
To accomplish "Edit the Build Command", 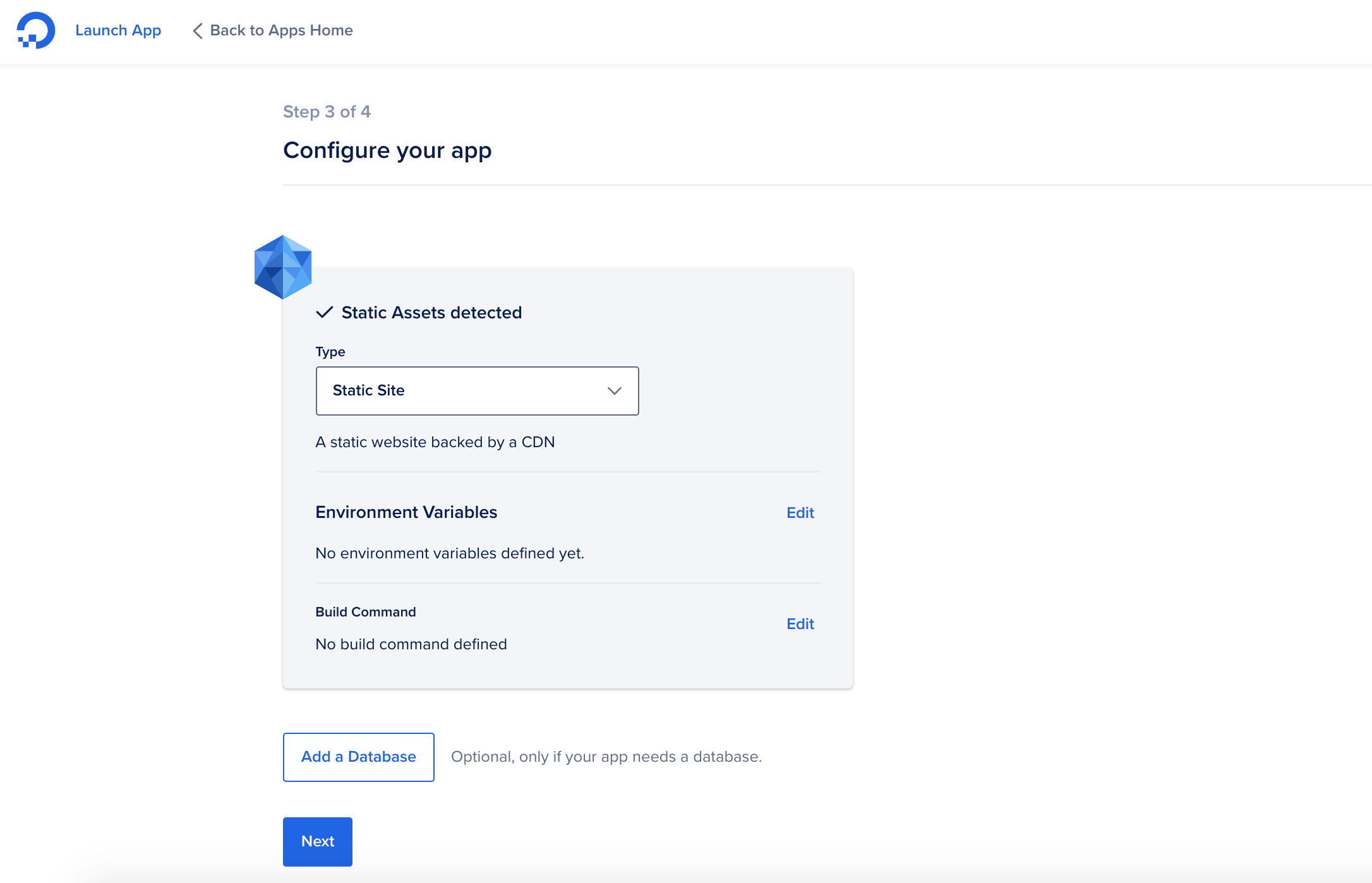I will pyautogui.click(x=800, y=624).
